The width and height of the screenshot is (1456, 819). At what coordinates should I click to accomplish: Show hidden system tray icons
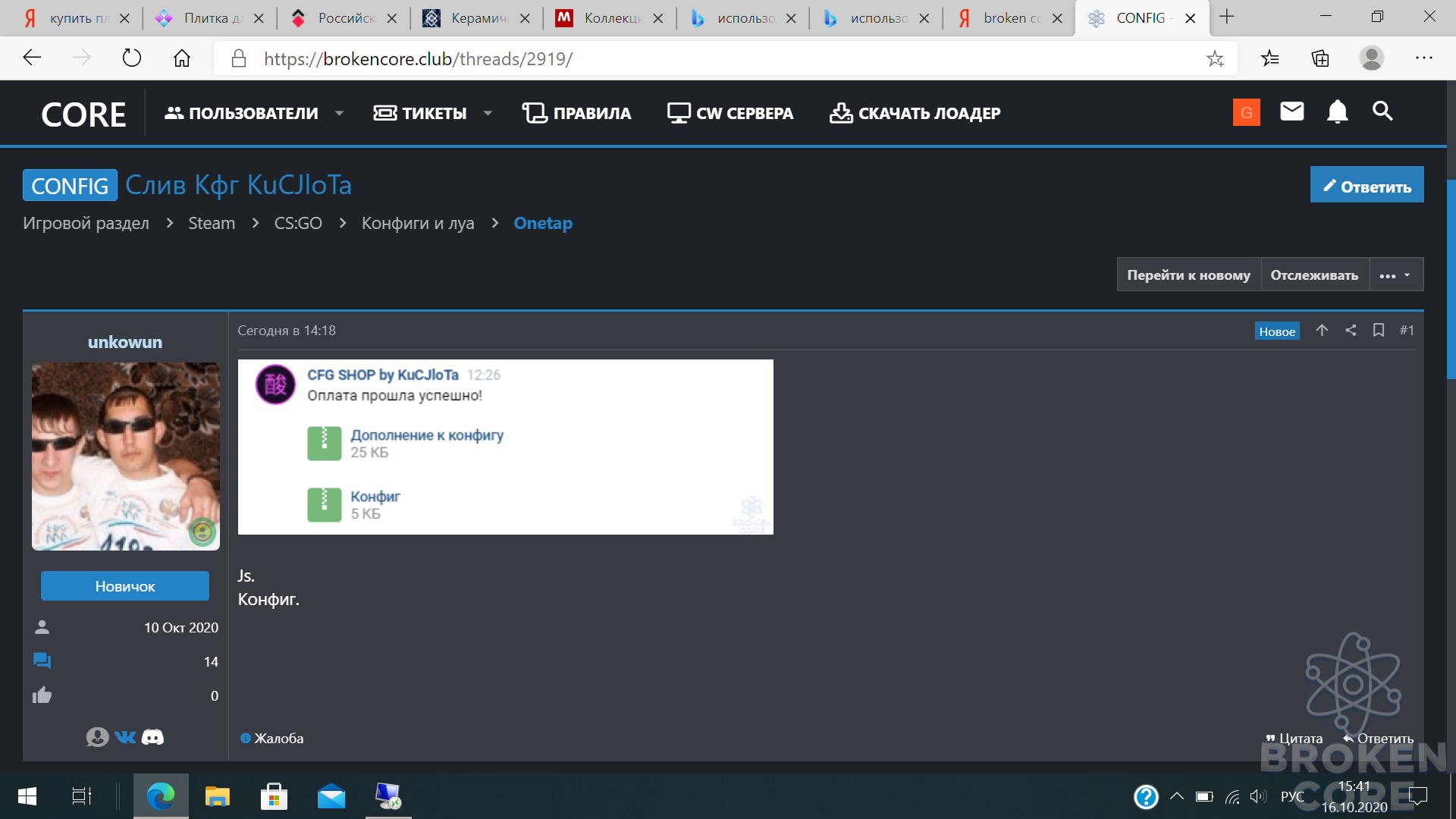click(1176, 796)
